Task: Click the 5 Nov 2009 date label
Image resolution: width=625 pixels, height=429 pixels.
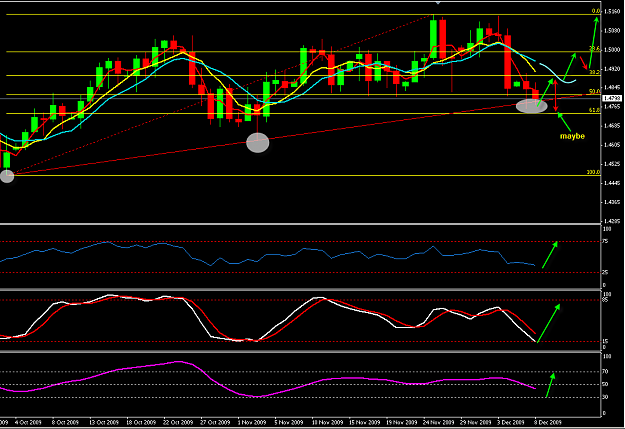Action: click(x=289, y=422)
